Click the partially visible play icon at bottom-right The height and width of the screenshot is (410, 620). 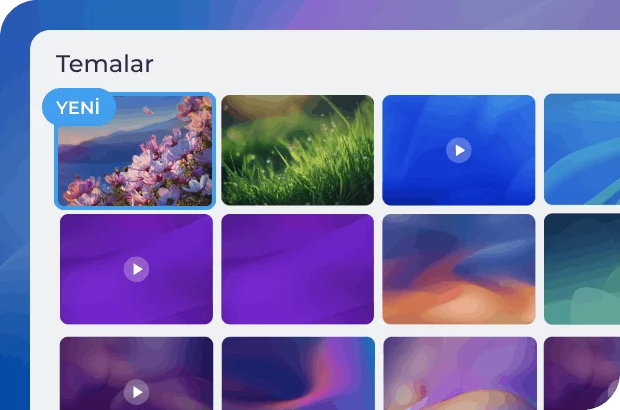(614, 389)
